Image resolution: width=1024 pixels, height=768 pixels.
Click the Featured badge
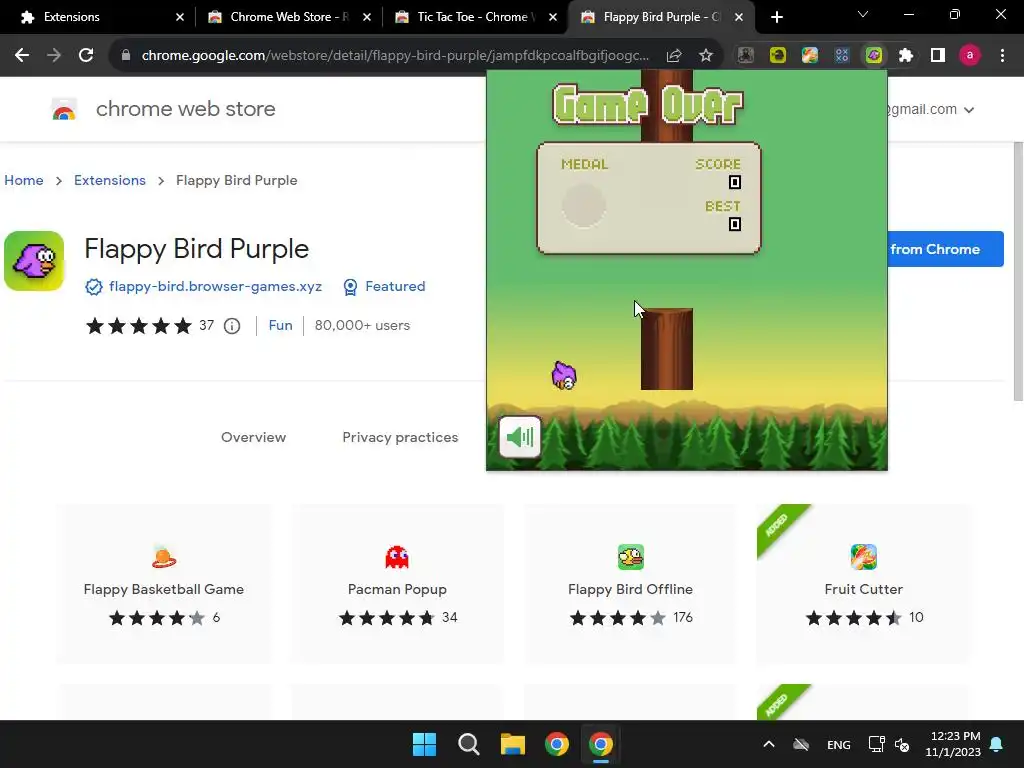tap(384, 287)
